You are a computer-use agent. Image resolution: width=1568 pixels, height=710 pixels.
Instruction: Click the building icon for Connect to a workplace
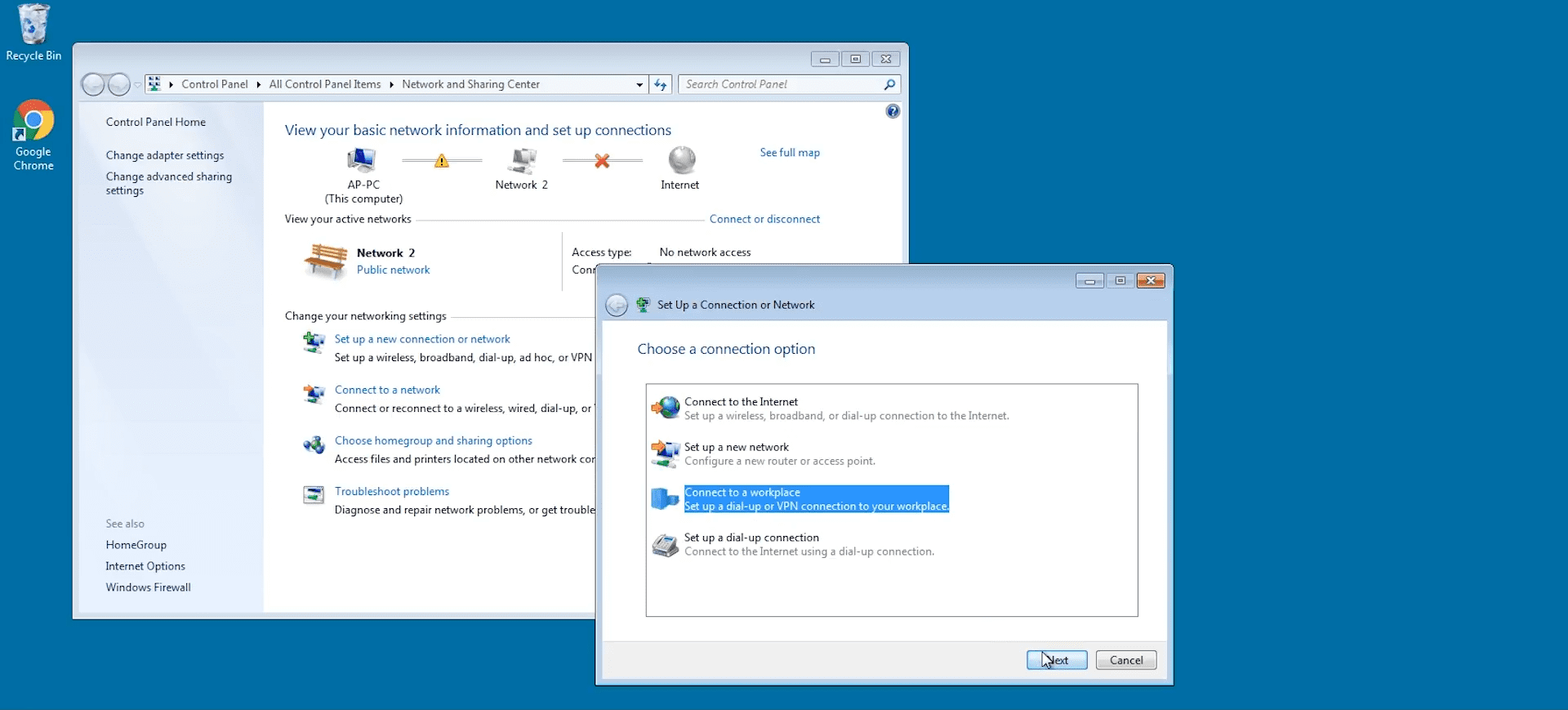[666, 498]
